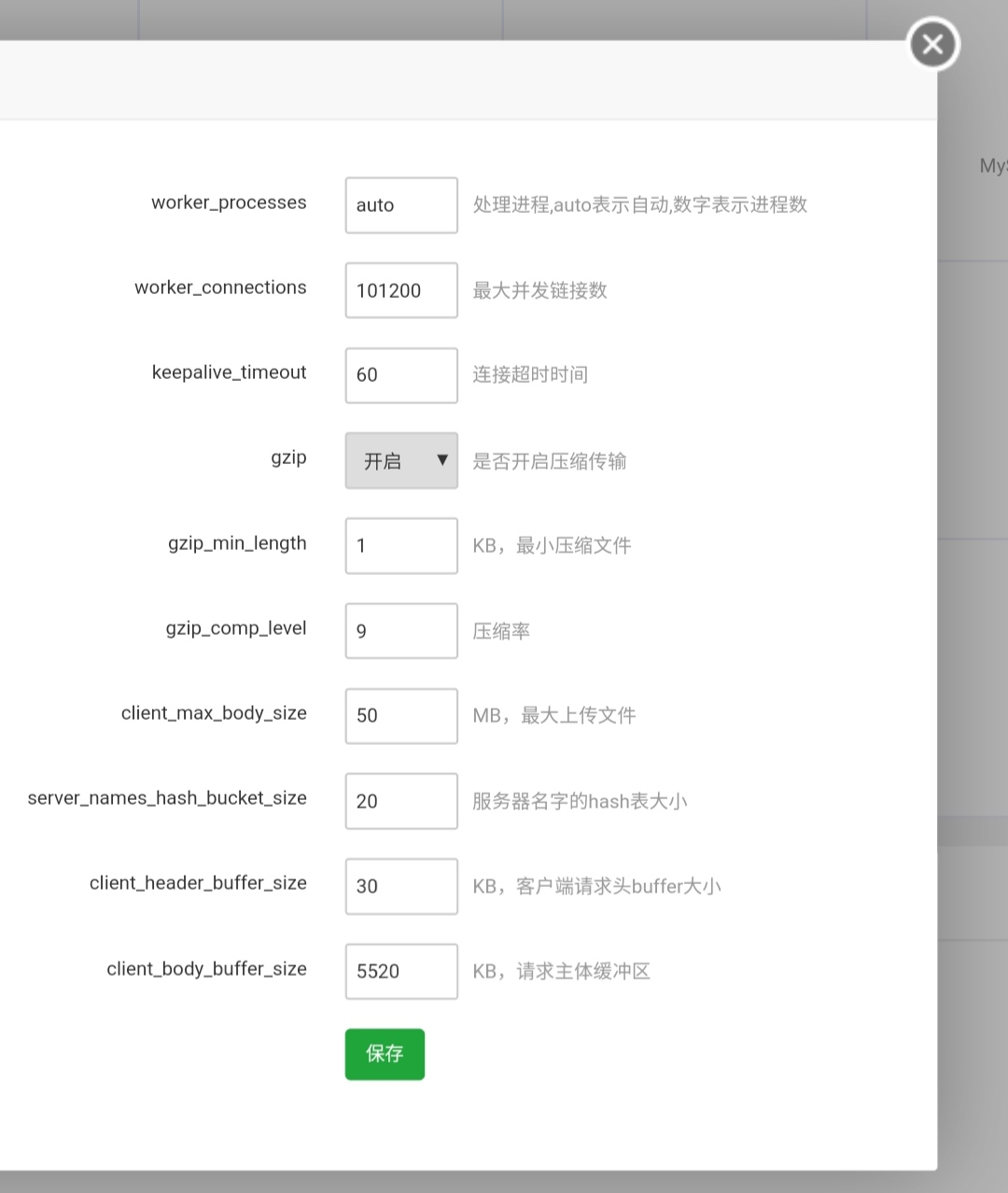Focus the client_body_buffer_size field
The image size is (1008, 1193).
pos(401,972)
